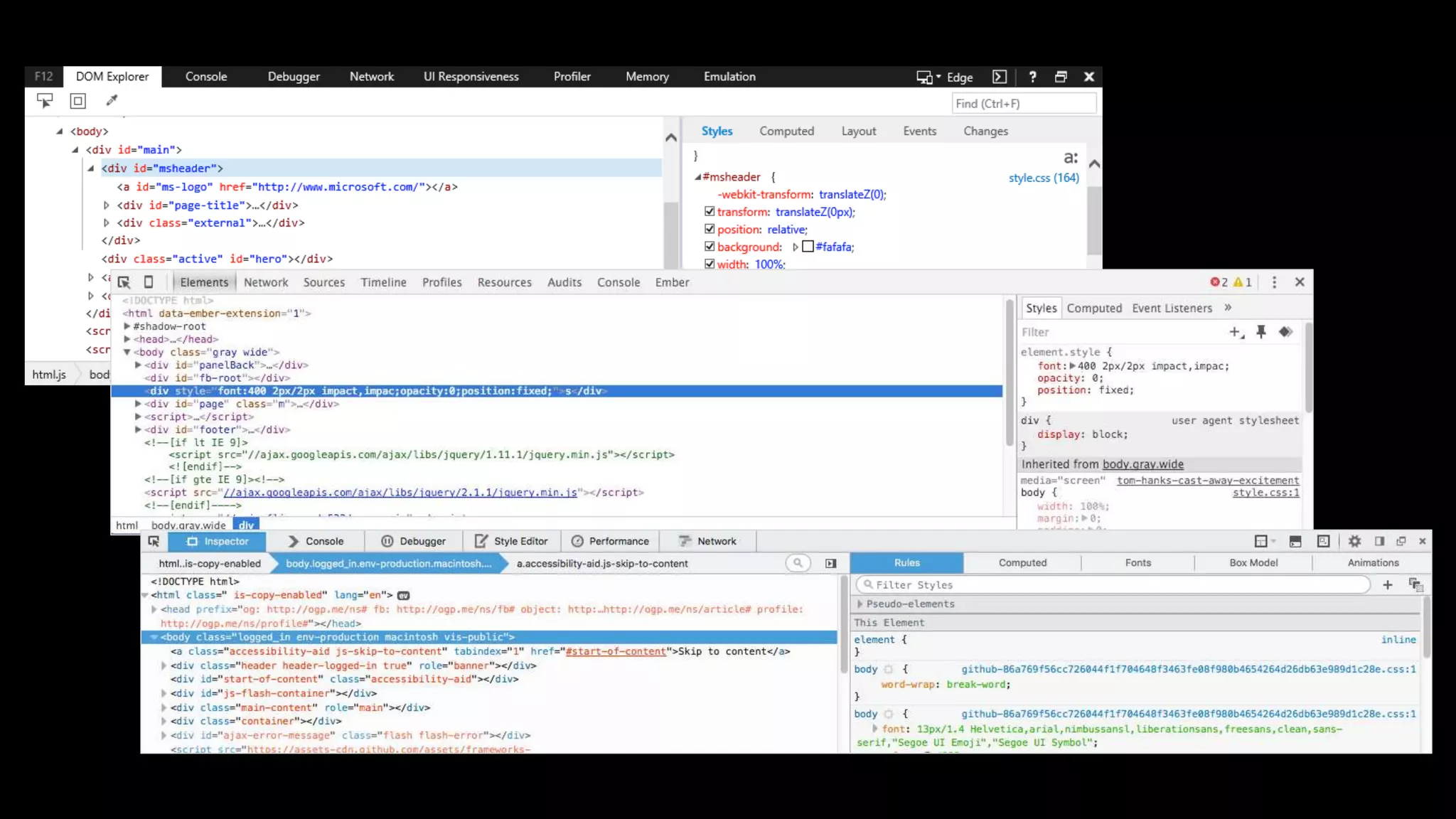
Task: Expand Pseudo-elements section in Firefox Rules
Action: (860, 604)
